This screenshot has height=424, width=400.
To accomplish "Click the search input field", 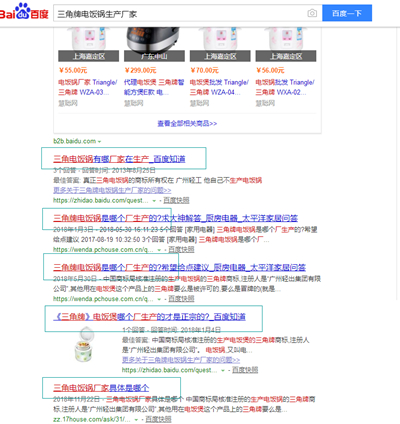I will click(x=180, y=14).
